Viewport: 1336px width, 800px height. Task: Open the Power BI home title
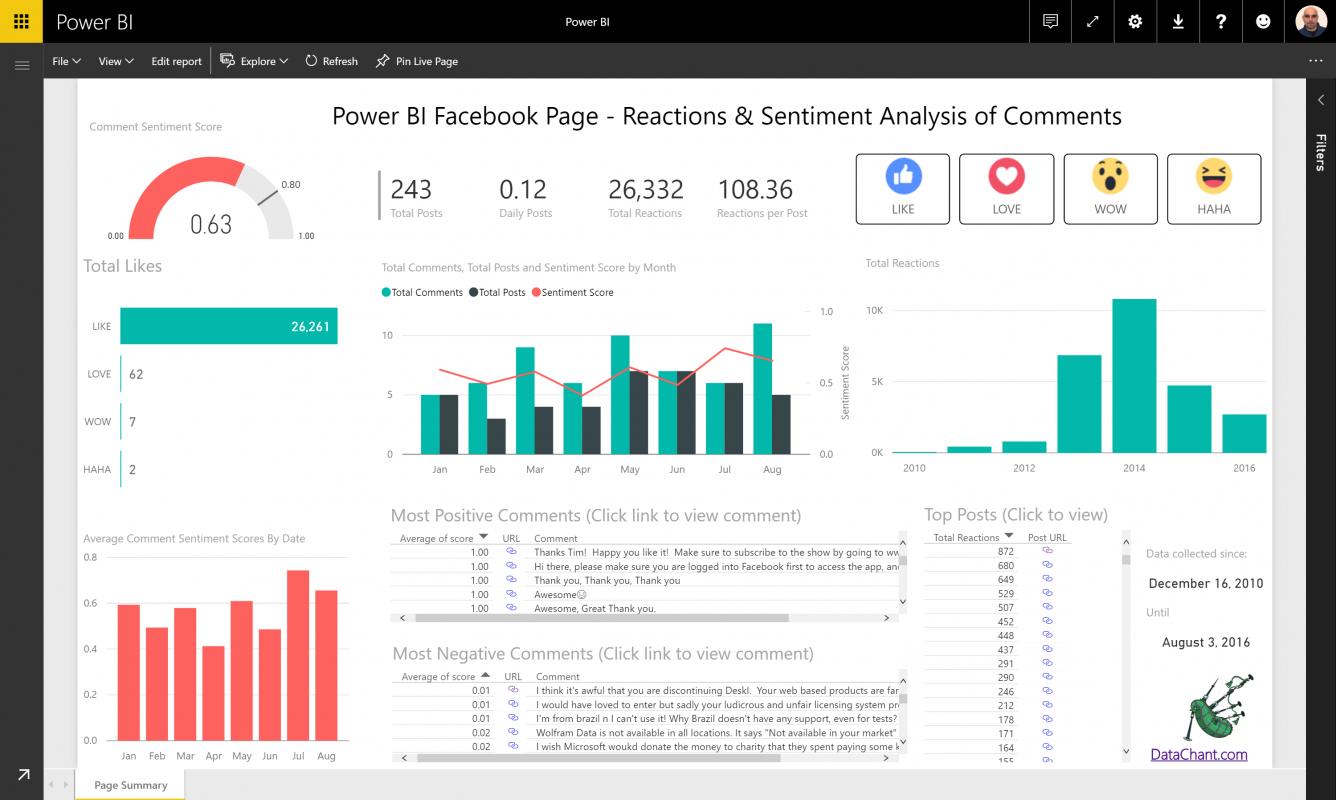tap(94, 21)
